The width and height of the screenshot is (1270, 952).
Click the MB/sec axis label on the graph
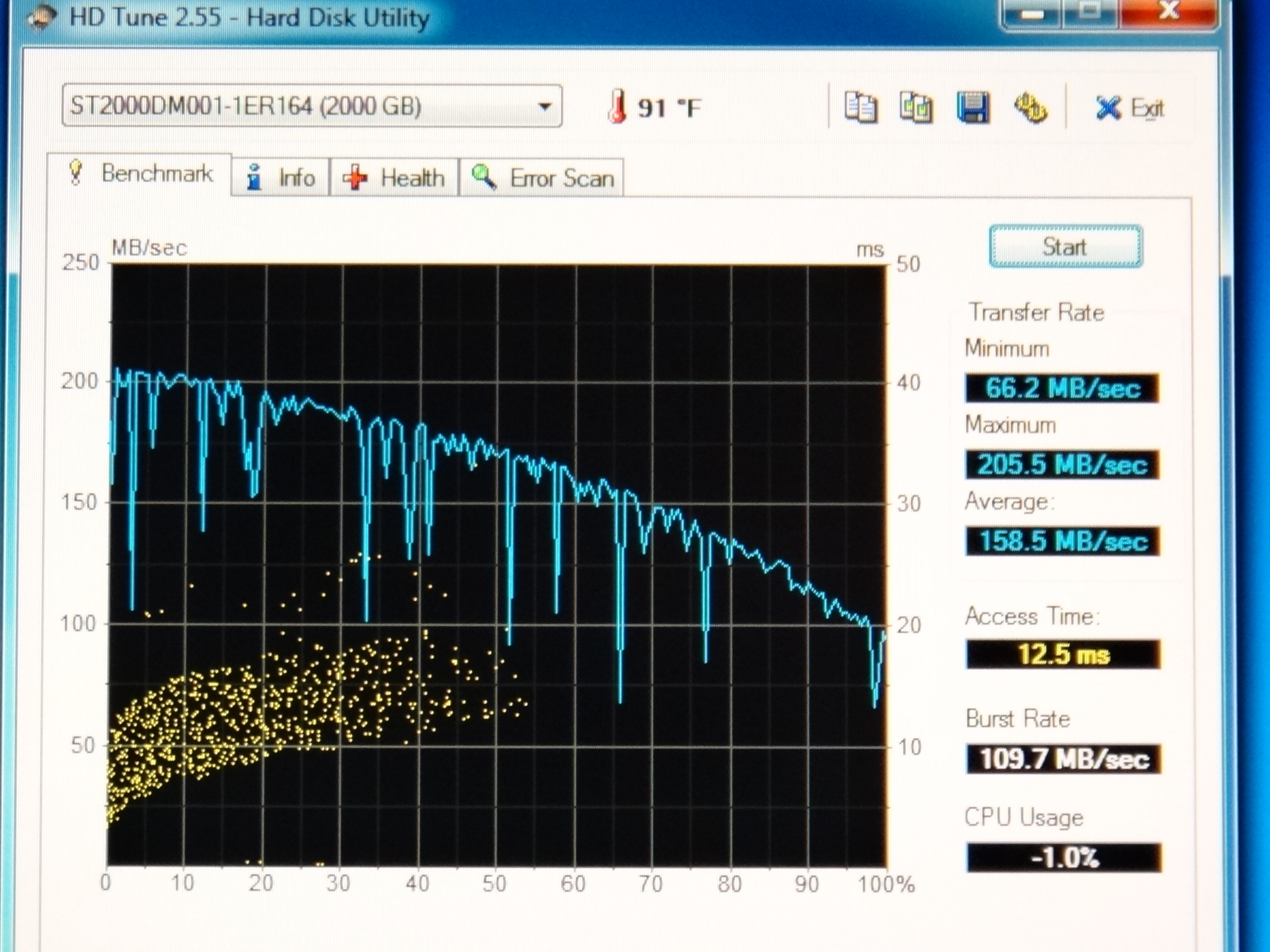coord(149,248)
